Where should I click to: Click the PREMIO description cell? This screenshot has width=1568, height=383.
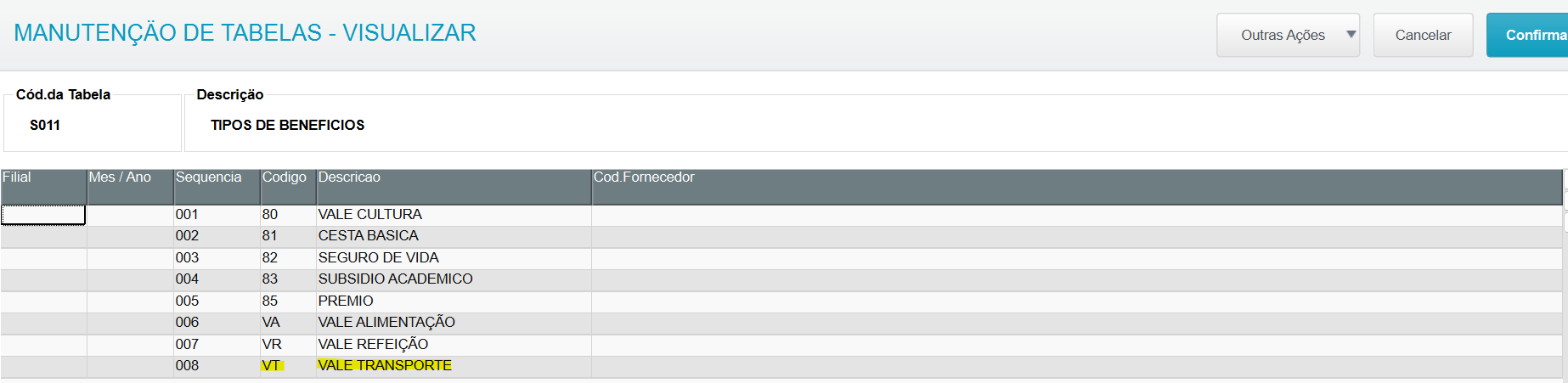pyautogui.click(x=346, y=301)
